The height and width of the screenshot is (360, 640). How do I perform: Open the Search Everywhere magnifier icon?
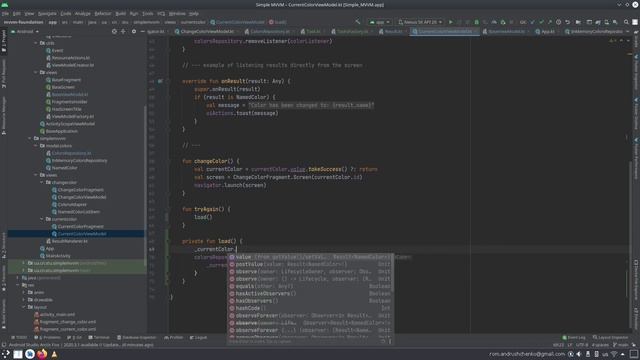(626, 22)
